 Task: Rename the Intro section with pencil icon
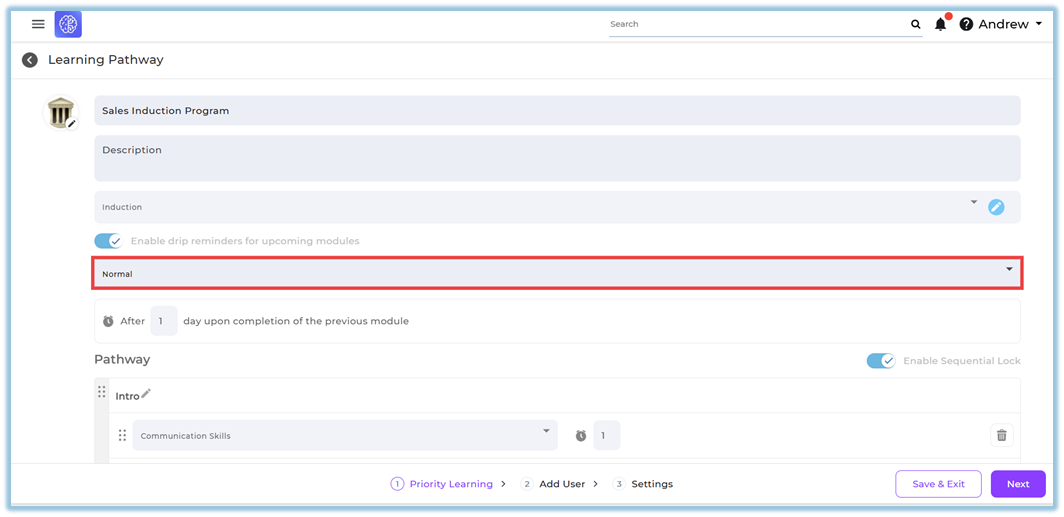pos(146,394)
